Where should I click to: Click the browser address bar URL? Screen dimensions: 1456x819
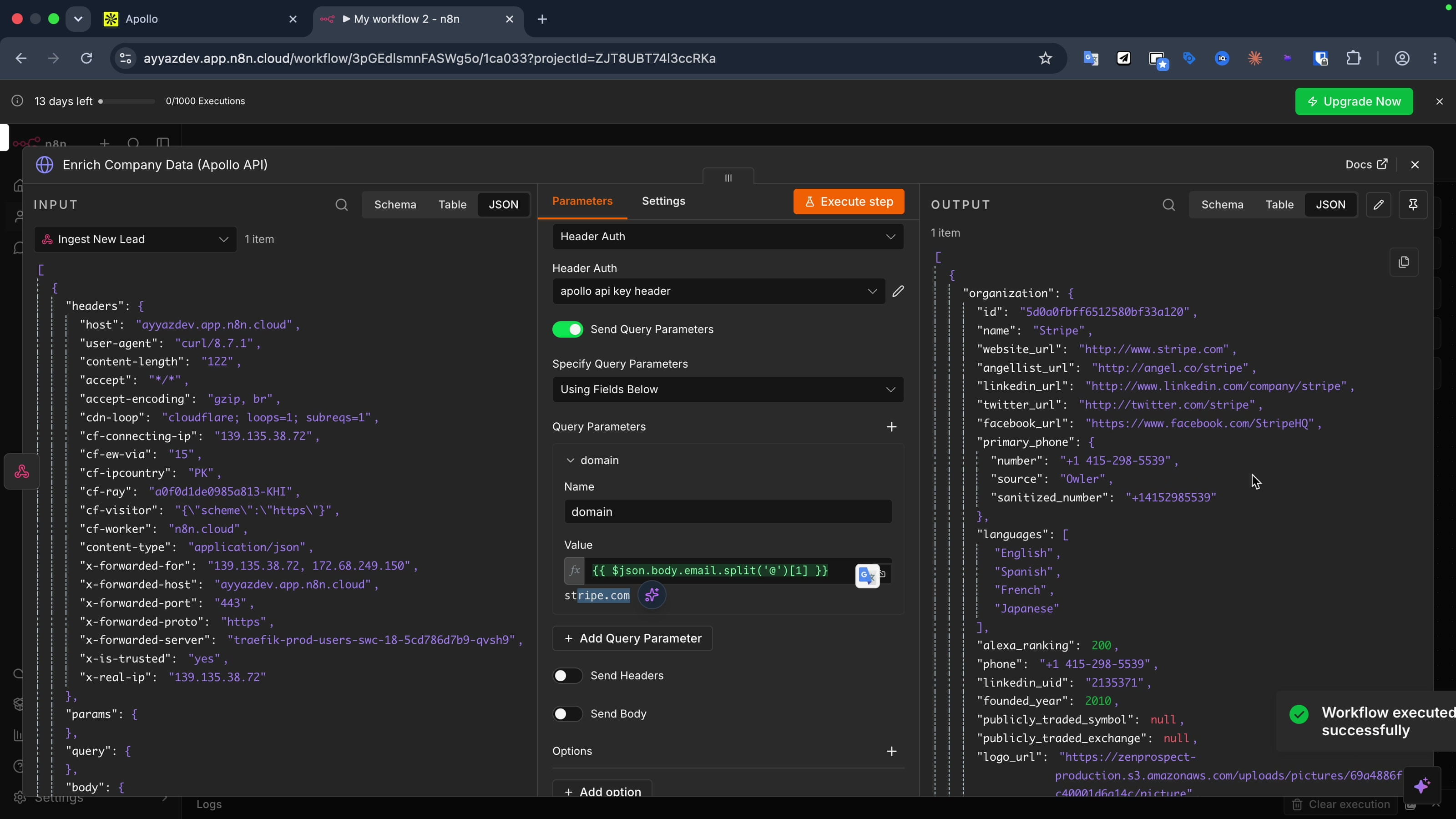tap(430, 58)
